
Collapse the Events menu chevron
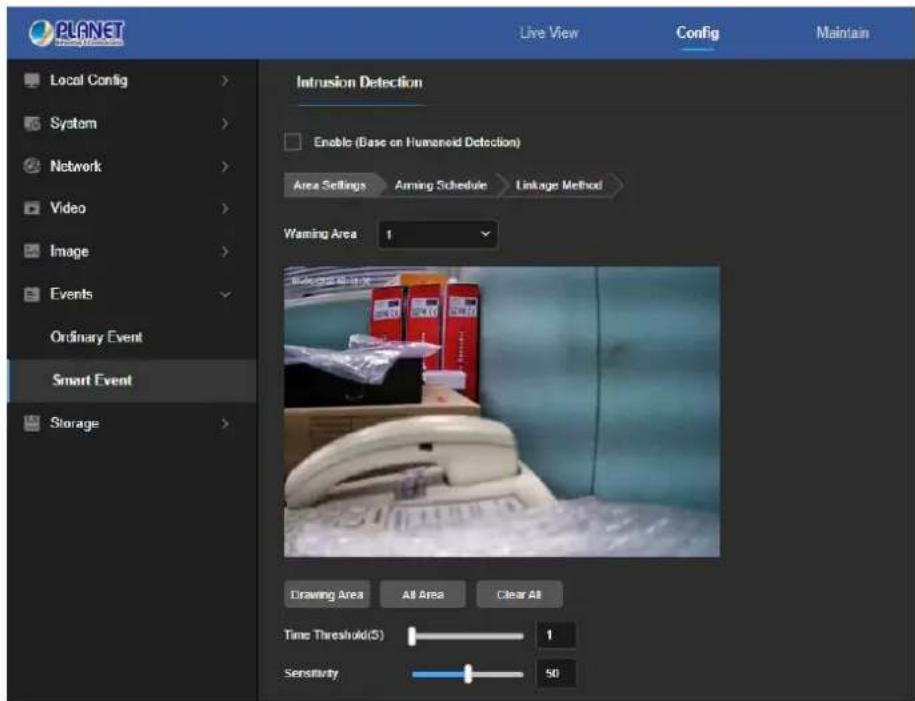[225, 295]
